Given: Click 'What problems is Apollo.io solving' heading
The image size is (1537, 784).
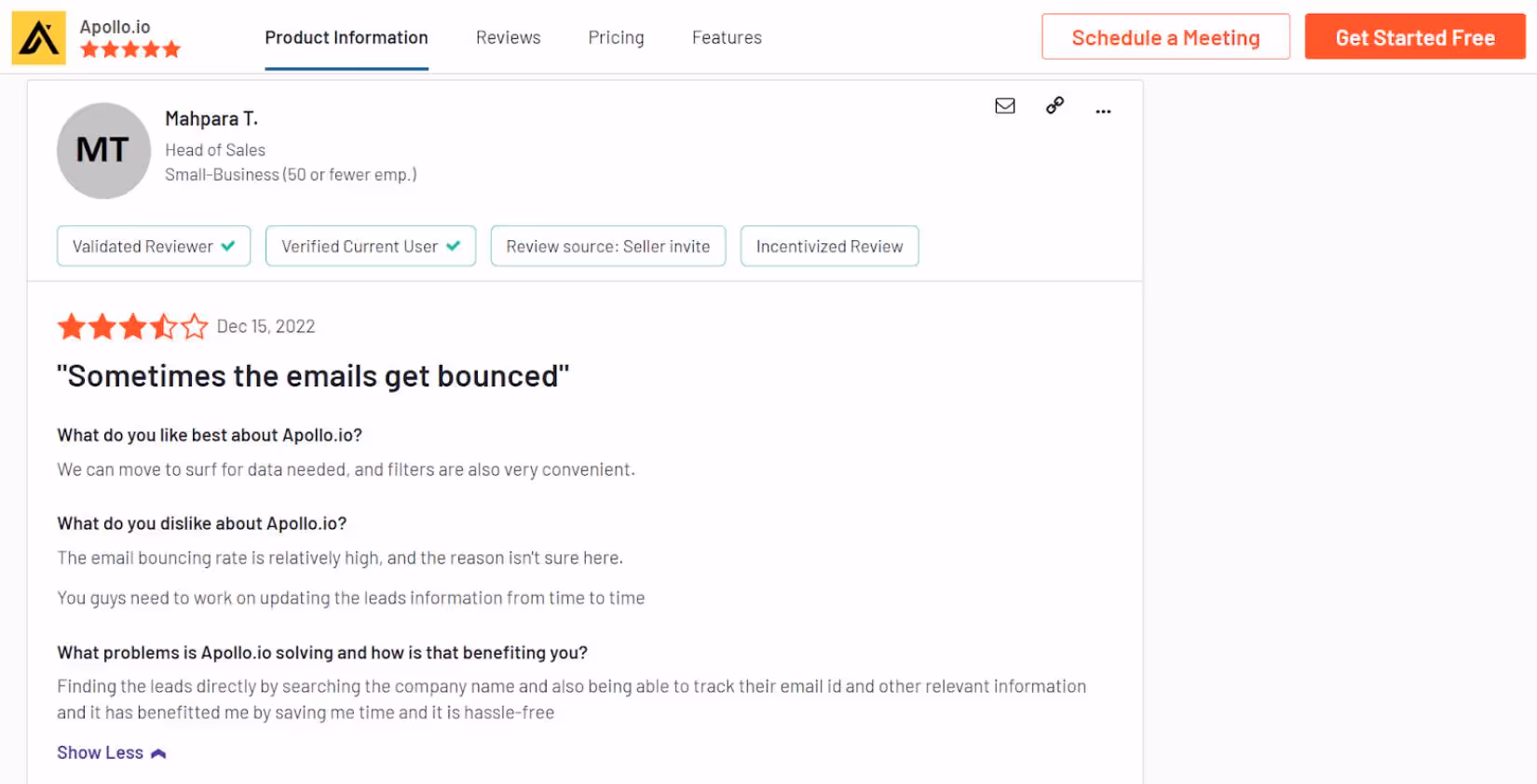Looking at the screenshot, I should click(x=322, y=653).
